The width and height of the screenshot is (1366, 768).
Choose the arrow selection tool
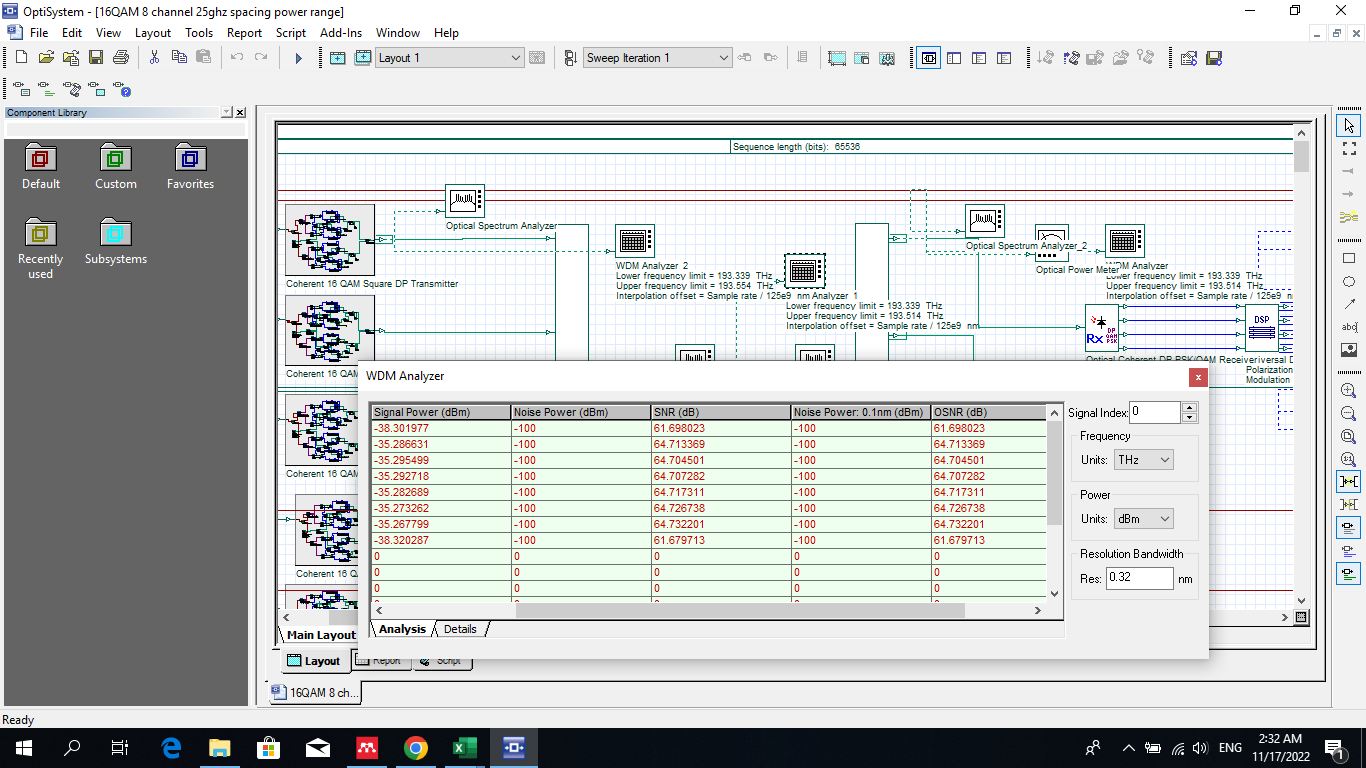point(1348,125)
